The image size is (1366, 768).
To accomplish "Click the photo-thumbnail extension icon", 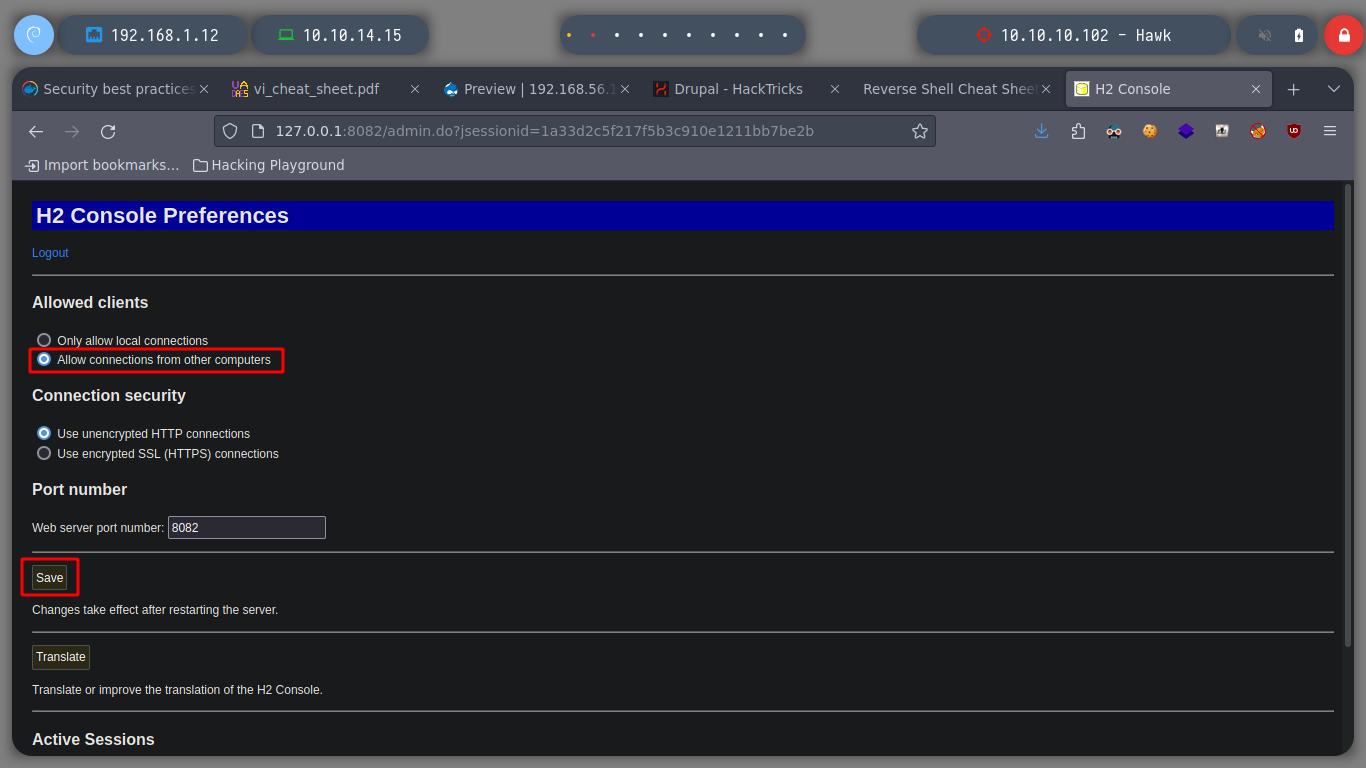I will [1222, 131].
